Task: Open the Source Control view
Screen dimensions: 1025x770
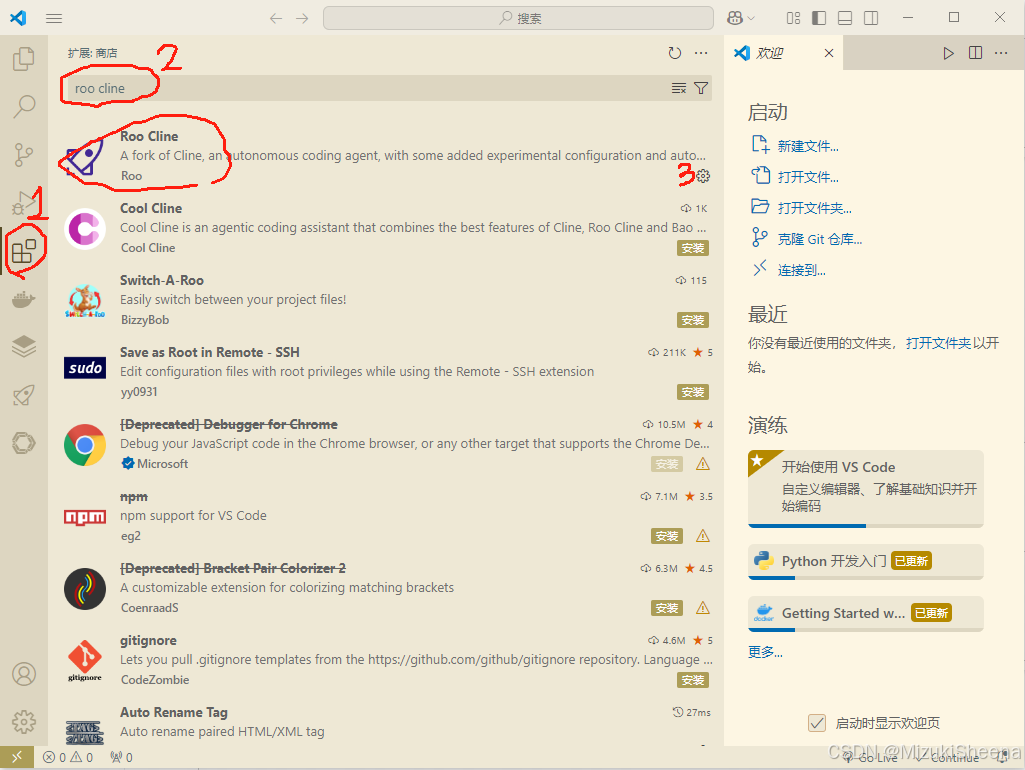Action: 24,155
